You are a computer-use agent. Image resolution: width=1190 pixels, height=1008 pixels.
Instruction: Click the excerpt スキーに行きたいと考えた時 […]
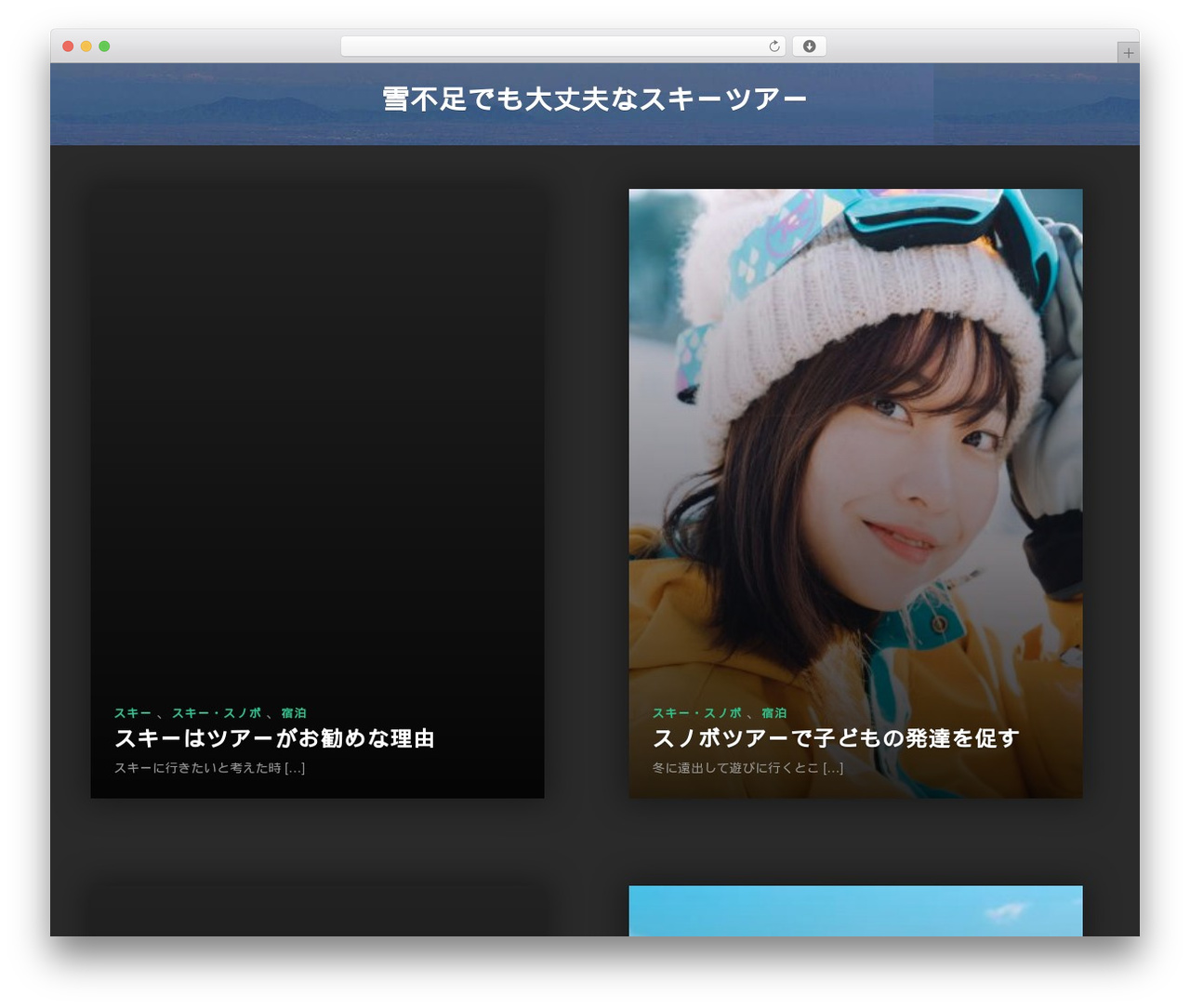(209, 768)
